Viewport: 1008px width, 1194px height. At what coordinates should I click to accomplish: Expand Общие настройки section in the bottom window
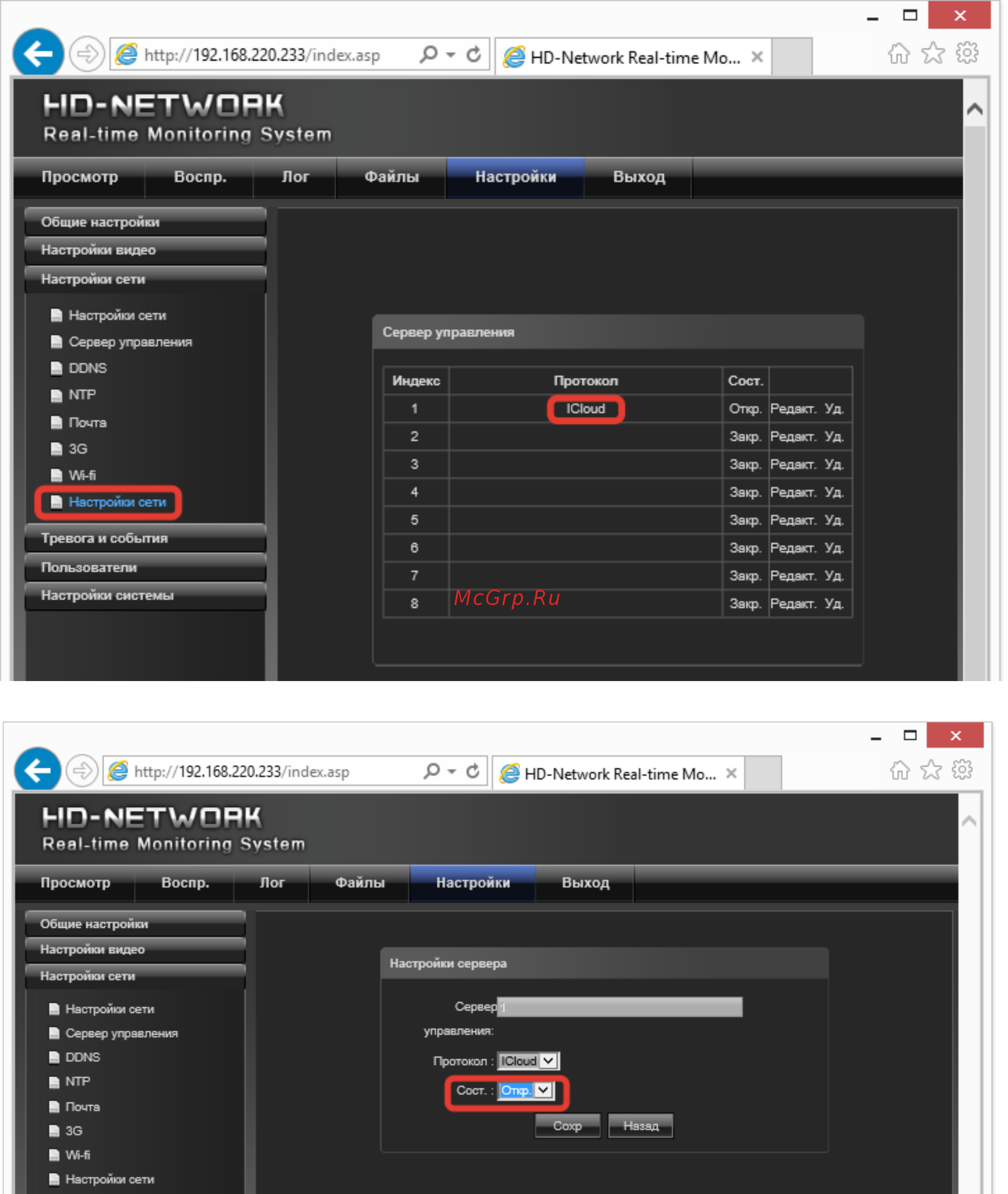[135, 924]
